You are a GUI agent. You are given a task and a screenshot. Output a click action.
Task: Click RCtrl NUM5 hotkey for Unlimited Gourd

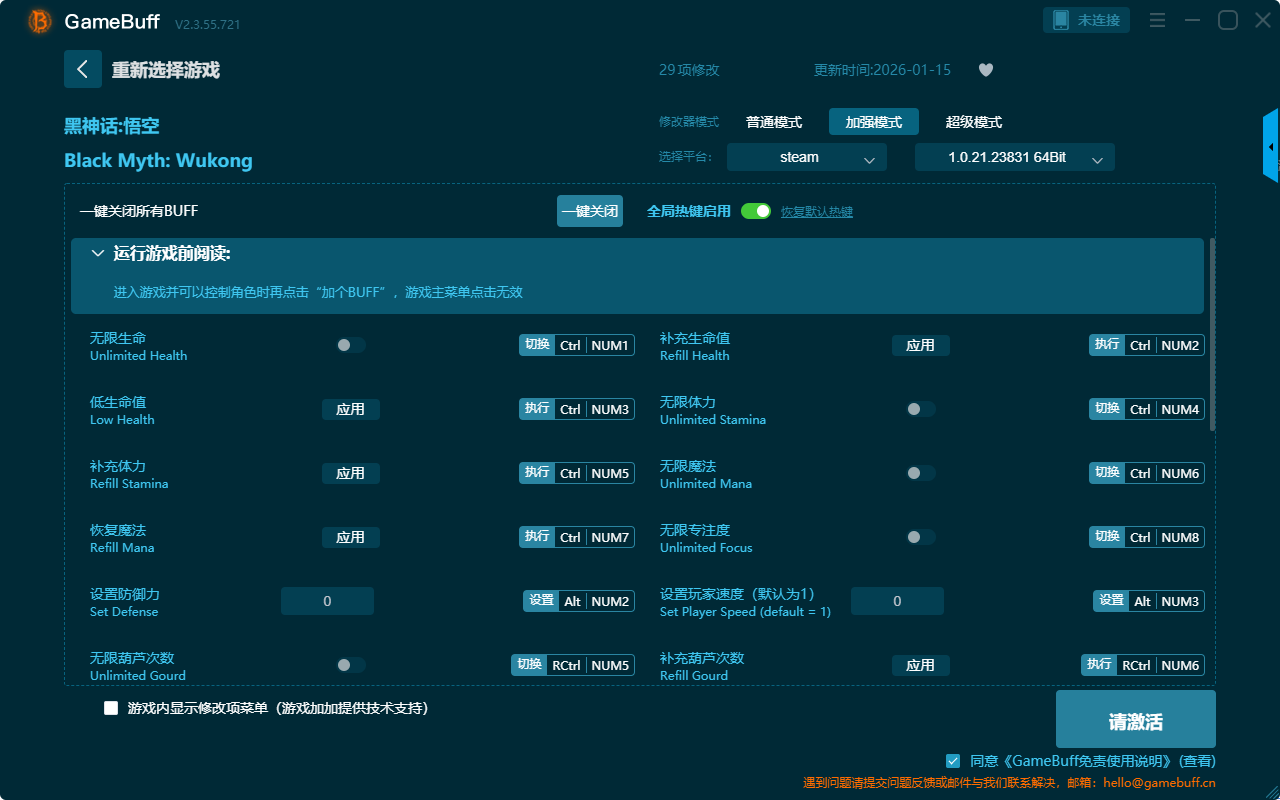[573, 665]
